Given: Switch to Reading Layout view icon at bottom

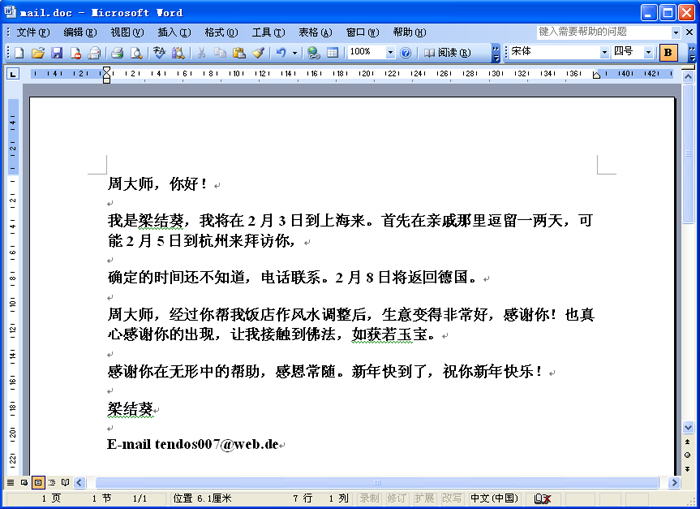Looking at the screenshot, I should 65,483.
